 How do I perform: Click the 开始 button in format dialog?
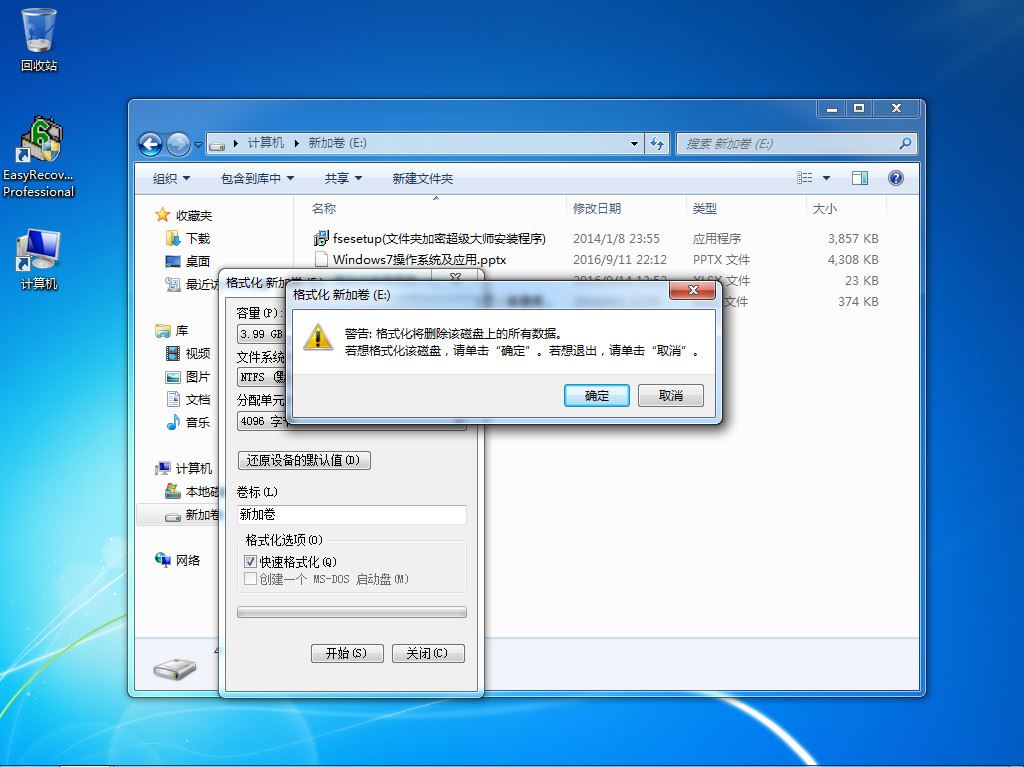click(x=347, y=653)
